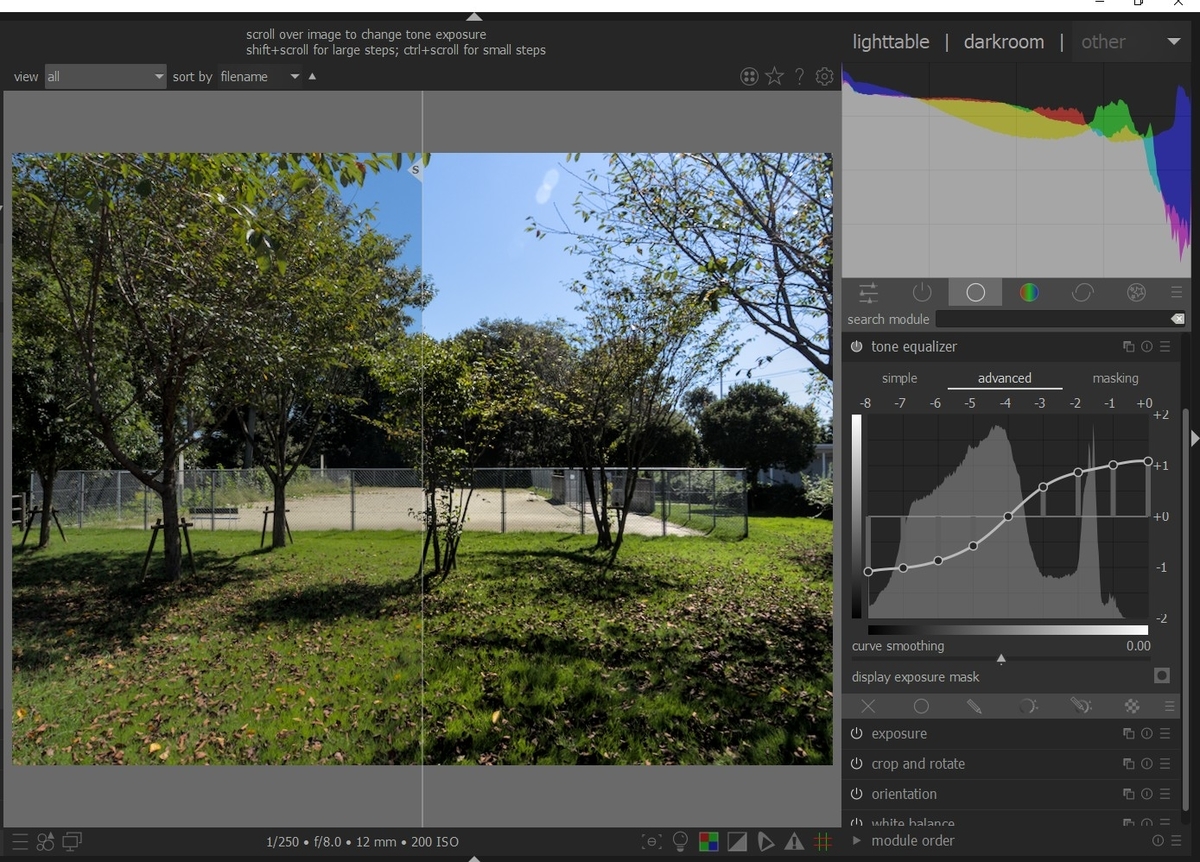Select uniform blending circle icon
Screen dimensions: 1200x862
(921, 706)
